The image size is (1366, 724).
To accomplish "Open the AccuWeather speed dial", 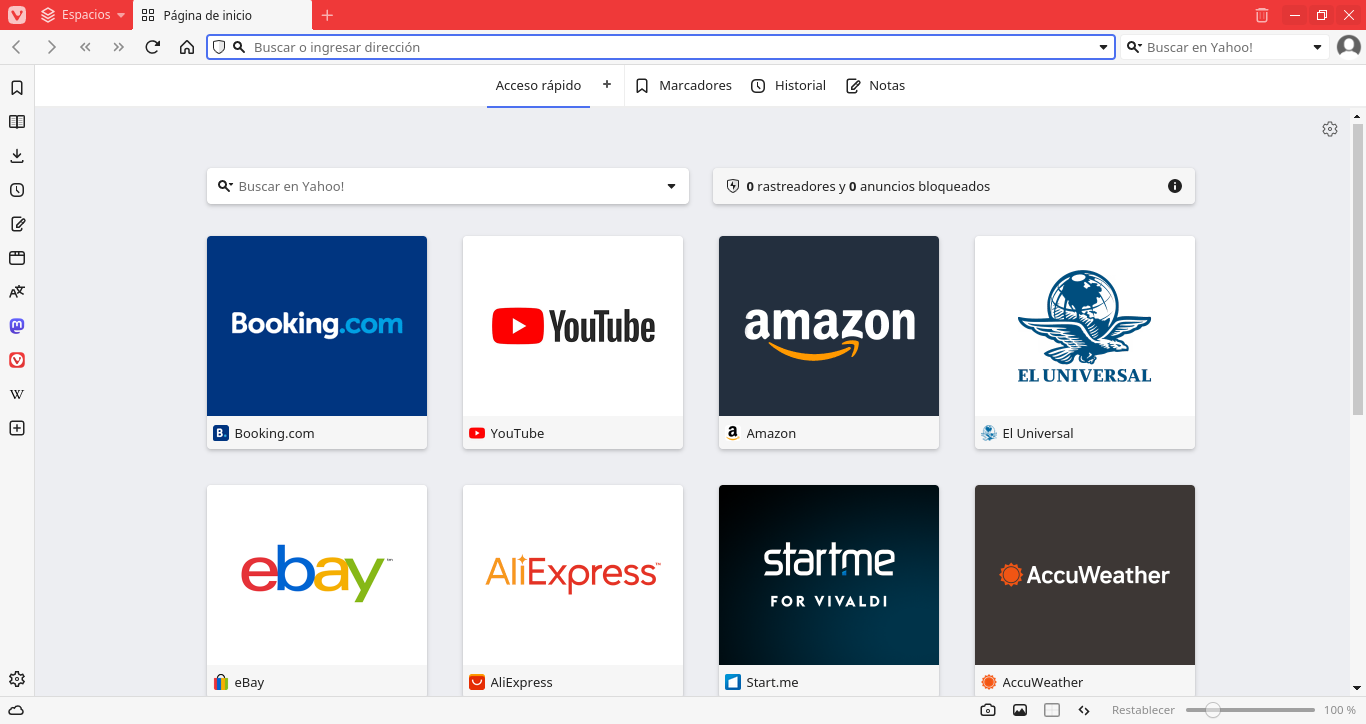I will pos(1085,590).
